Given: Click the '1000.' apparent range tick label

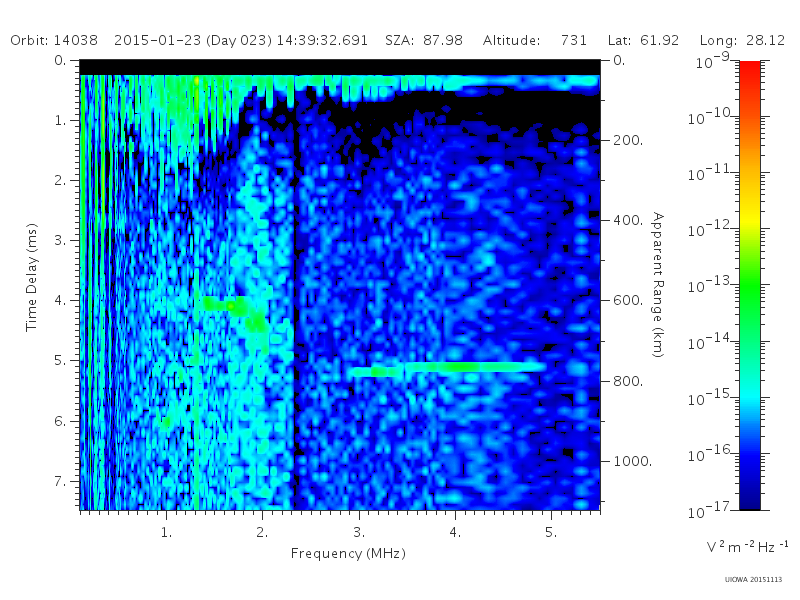Looking at the screenshot, I should (633, 461).
